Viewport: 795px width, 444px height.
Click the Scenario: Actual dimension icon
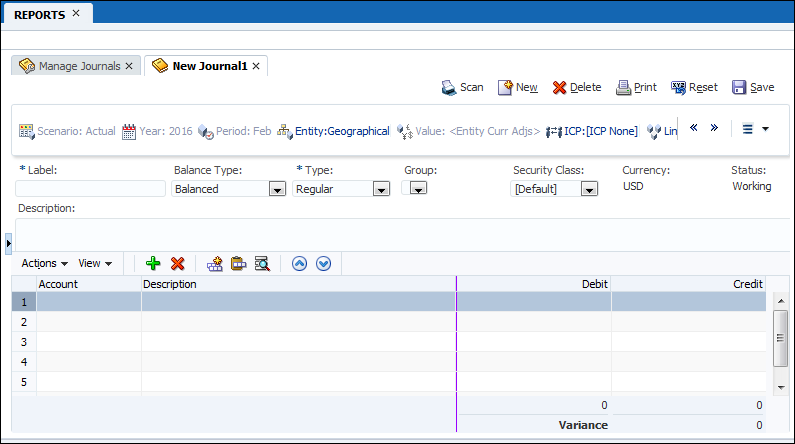pyautogui.click(x=26, y=132)
